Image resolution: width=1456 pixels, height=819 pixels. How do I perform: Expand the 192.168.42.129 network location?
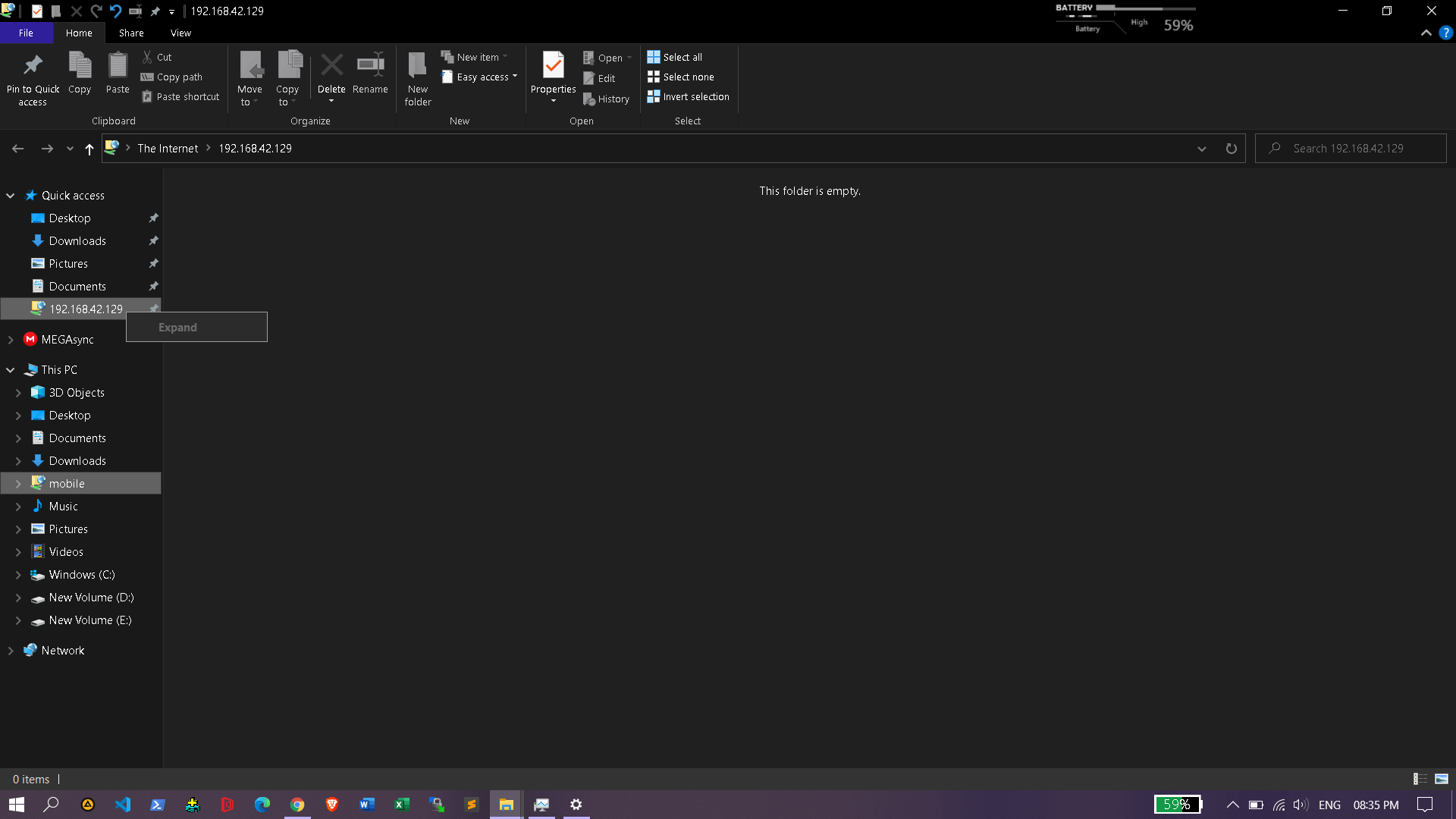(x=177, y=327)
